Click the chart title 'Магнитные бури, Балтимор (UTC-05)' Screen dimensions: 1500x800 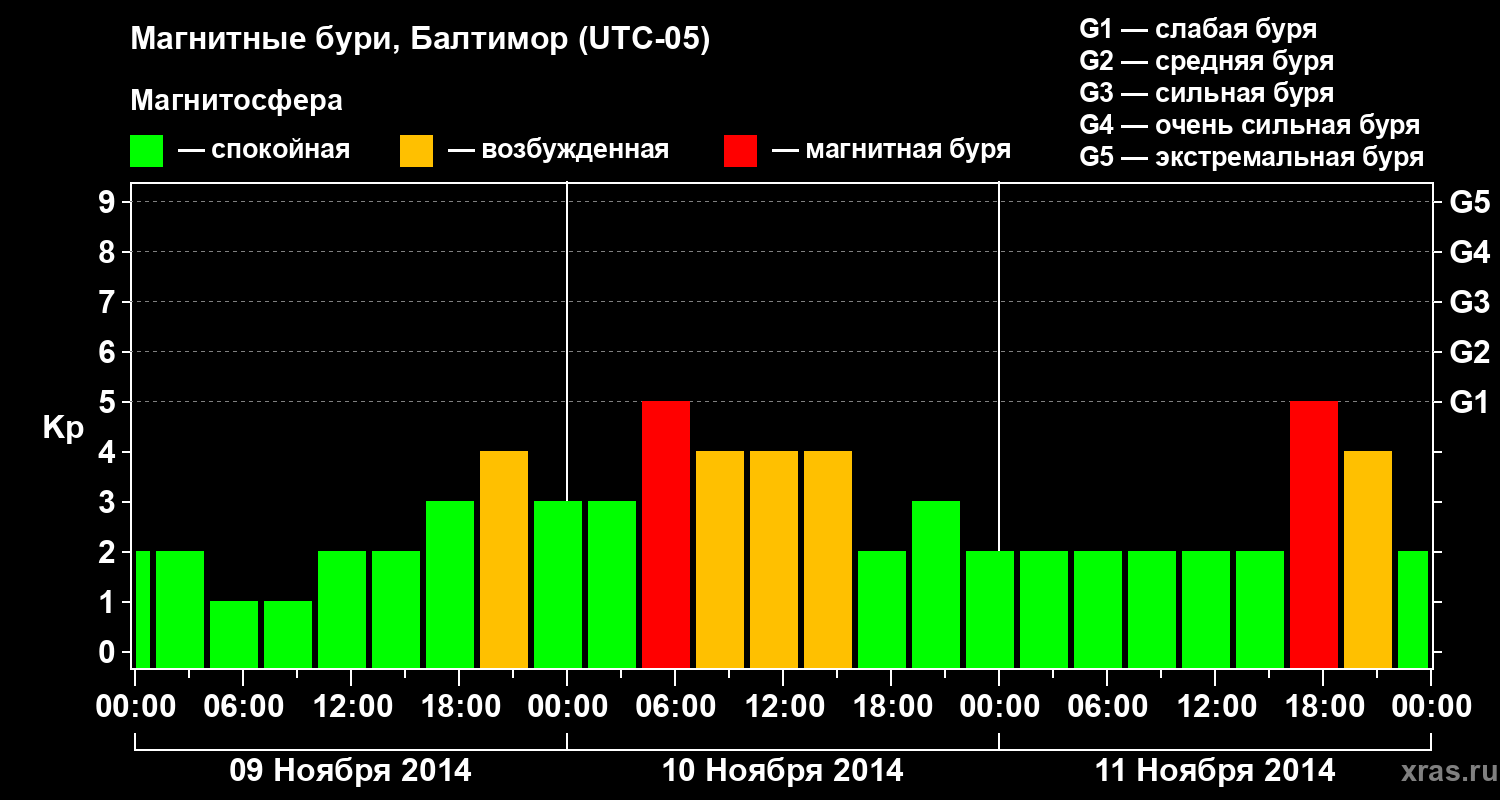[420, 41]
